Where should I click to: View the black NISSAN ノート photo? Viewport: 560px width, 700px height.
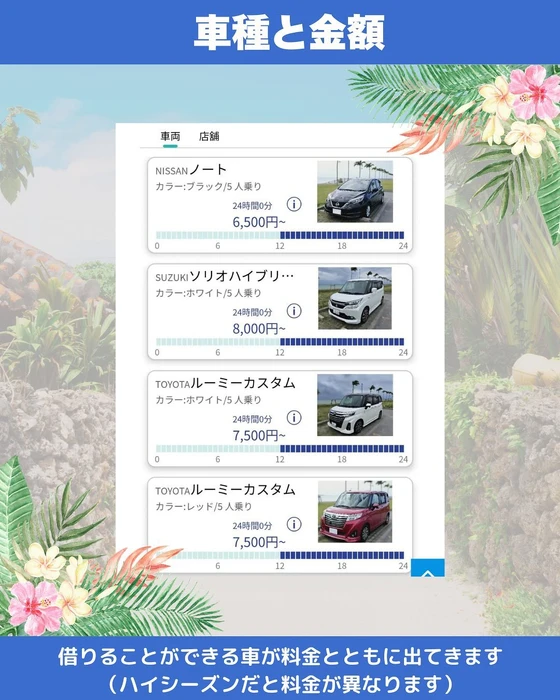(x=355, y=192)
